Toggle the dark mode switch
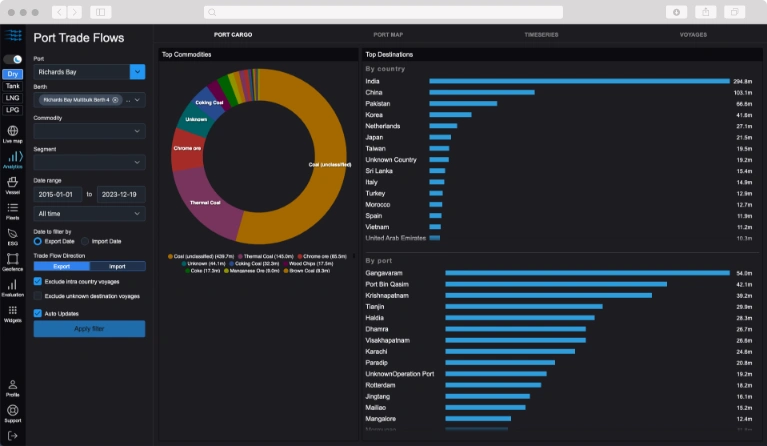The image size is (767, 446). pyautogui.click(x=13, y=59)
